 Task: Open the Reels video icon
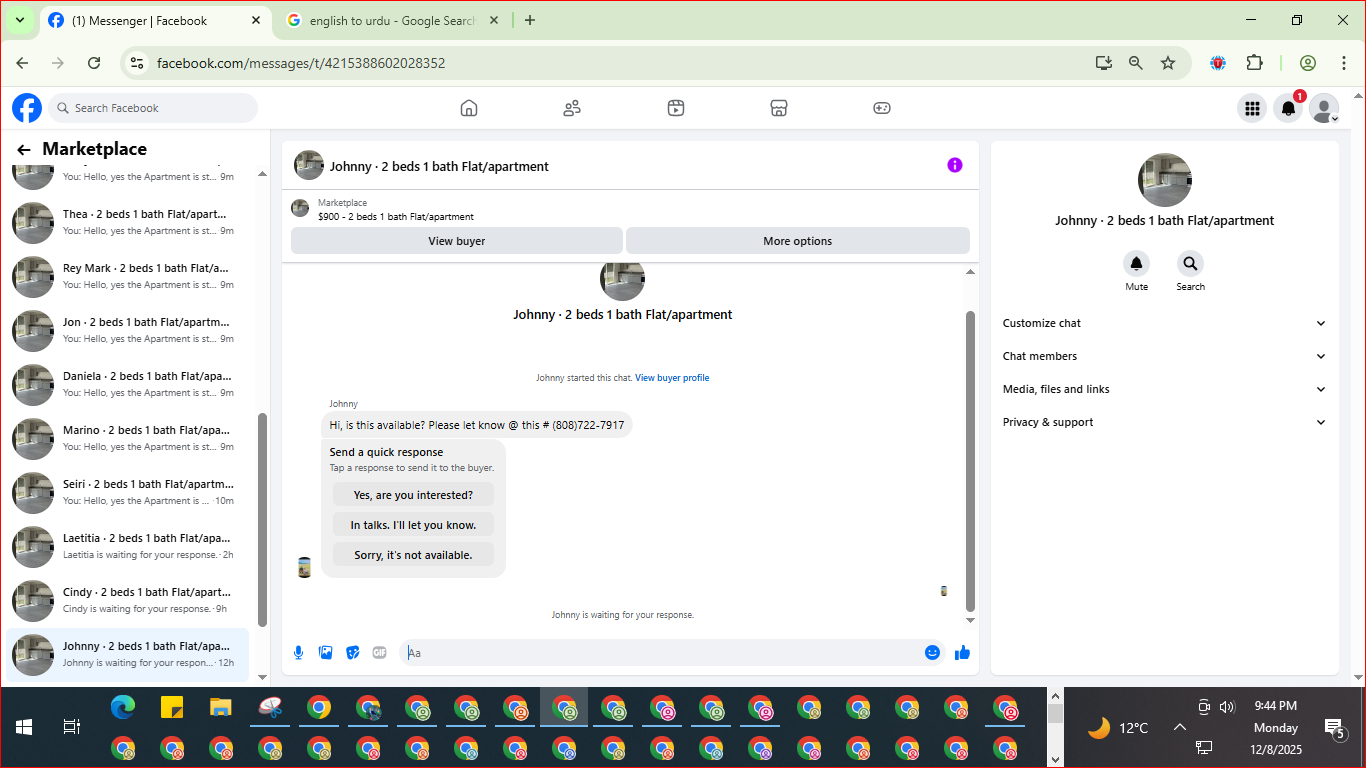[676, 108]
